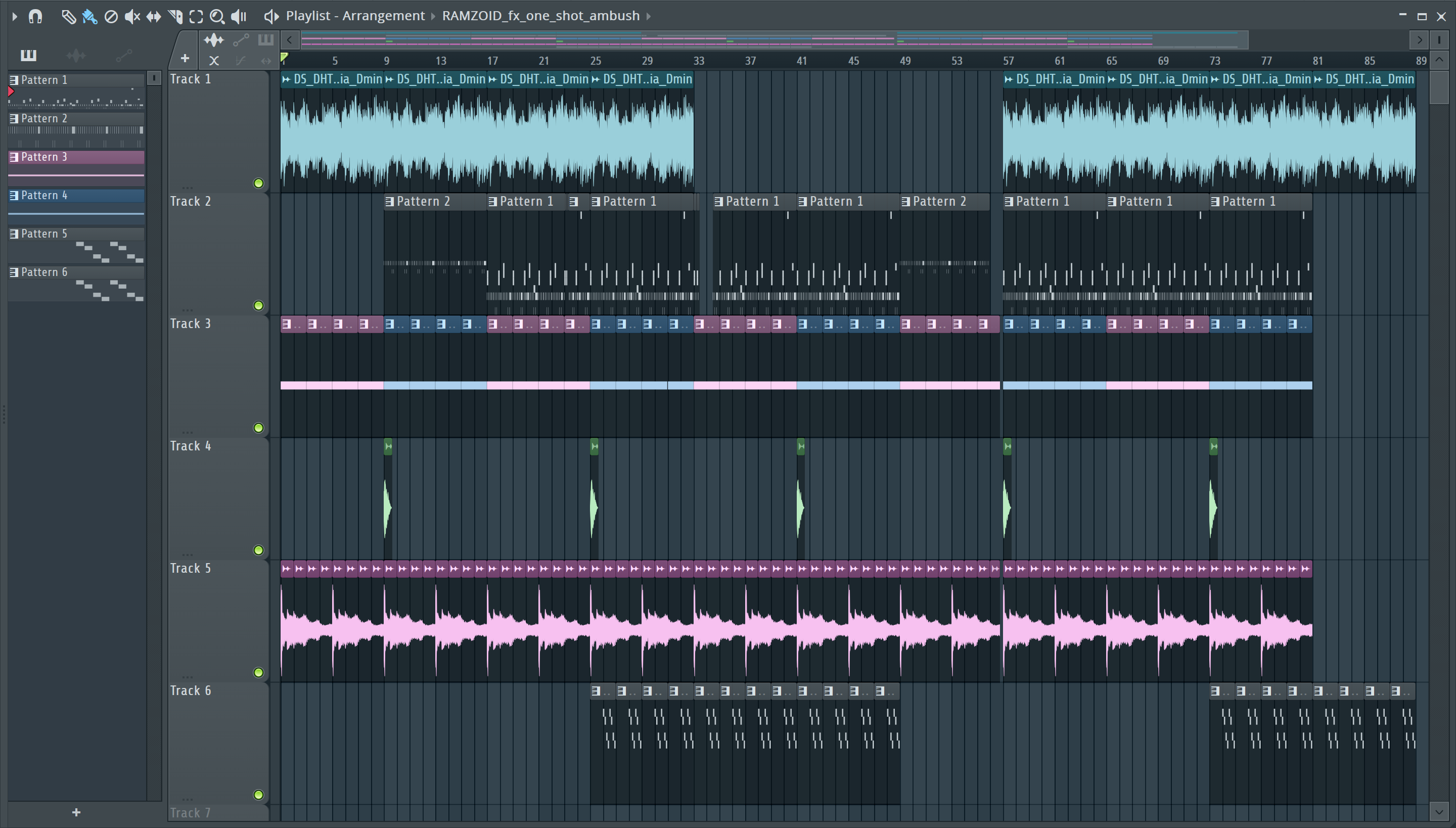This screenshot has width=1456, height=828.
Task: Focus automation clips icon
Action: click(x=241, y=40)
